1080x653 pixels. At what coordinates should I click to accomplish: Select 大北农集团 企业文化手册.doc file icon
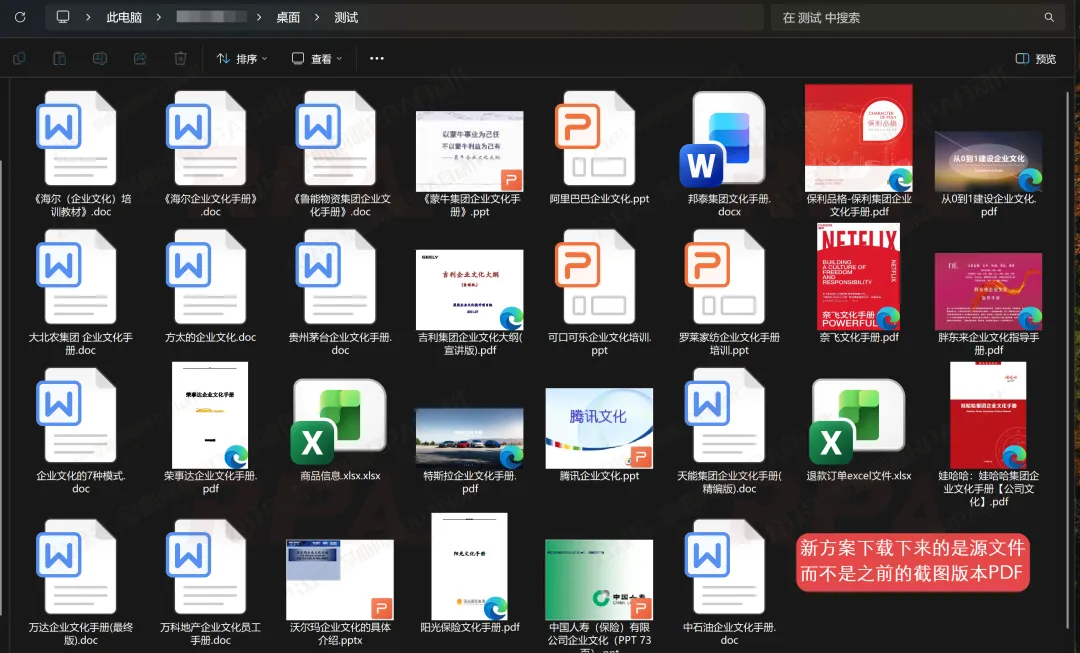[x=76, y=277]
